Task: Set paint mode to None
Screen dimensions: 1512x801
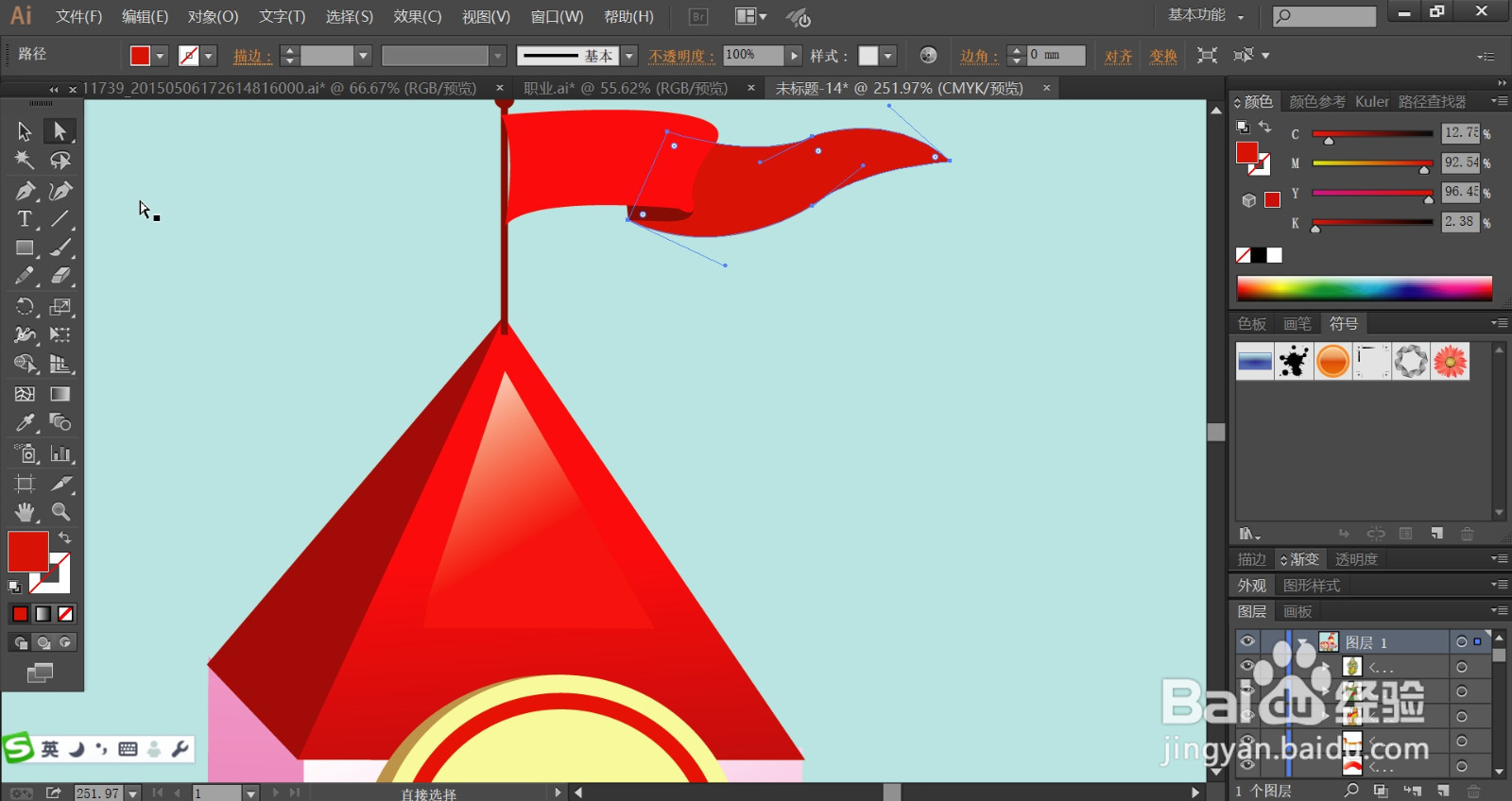Action: point(65,614)
